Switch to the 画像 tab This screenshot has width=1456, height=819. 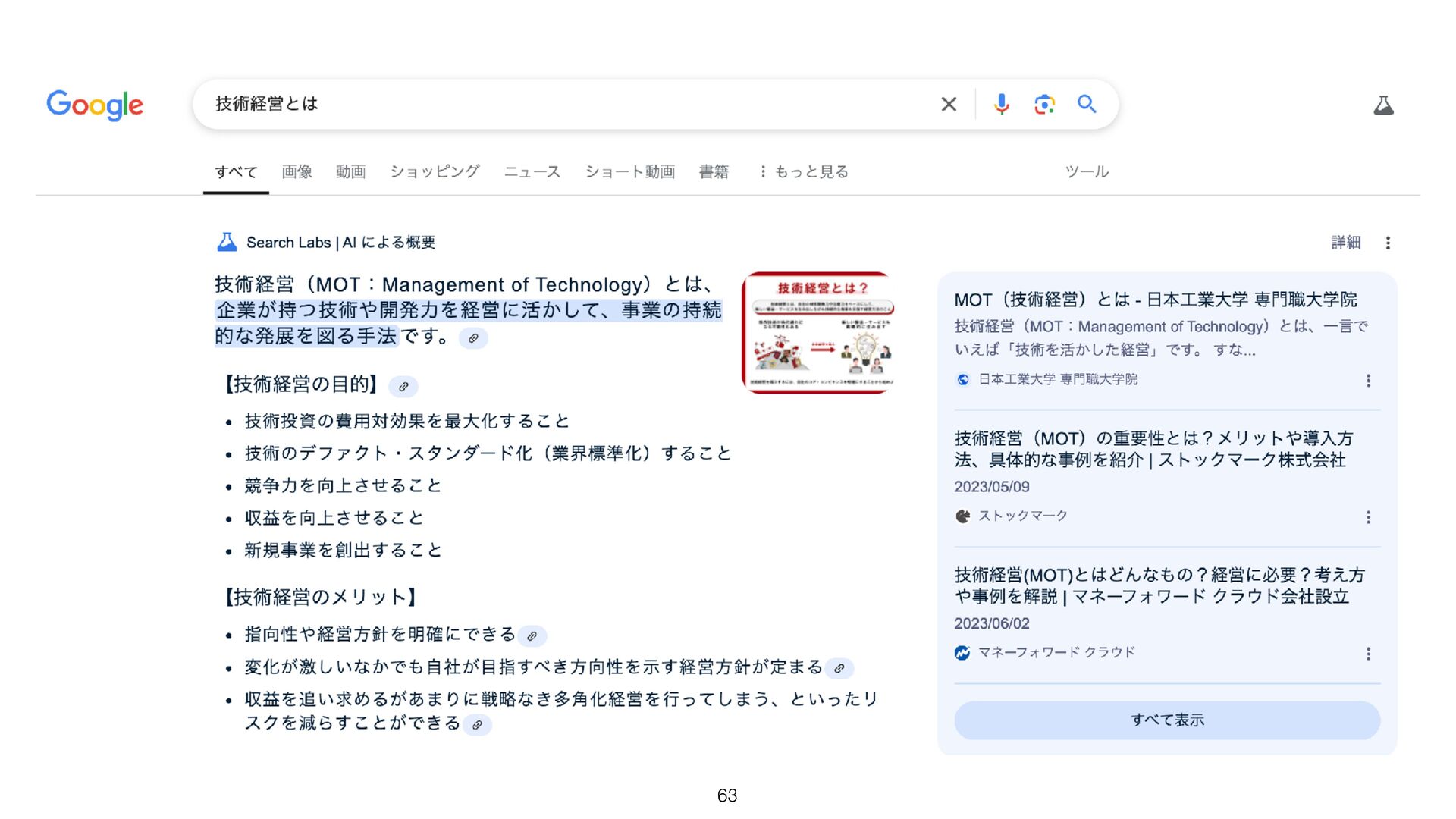coord(297,172)
